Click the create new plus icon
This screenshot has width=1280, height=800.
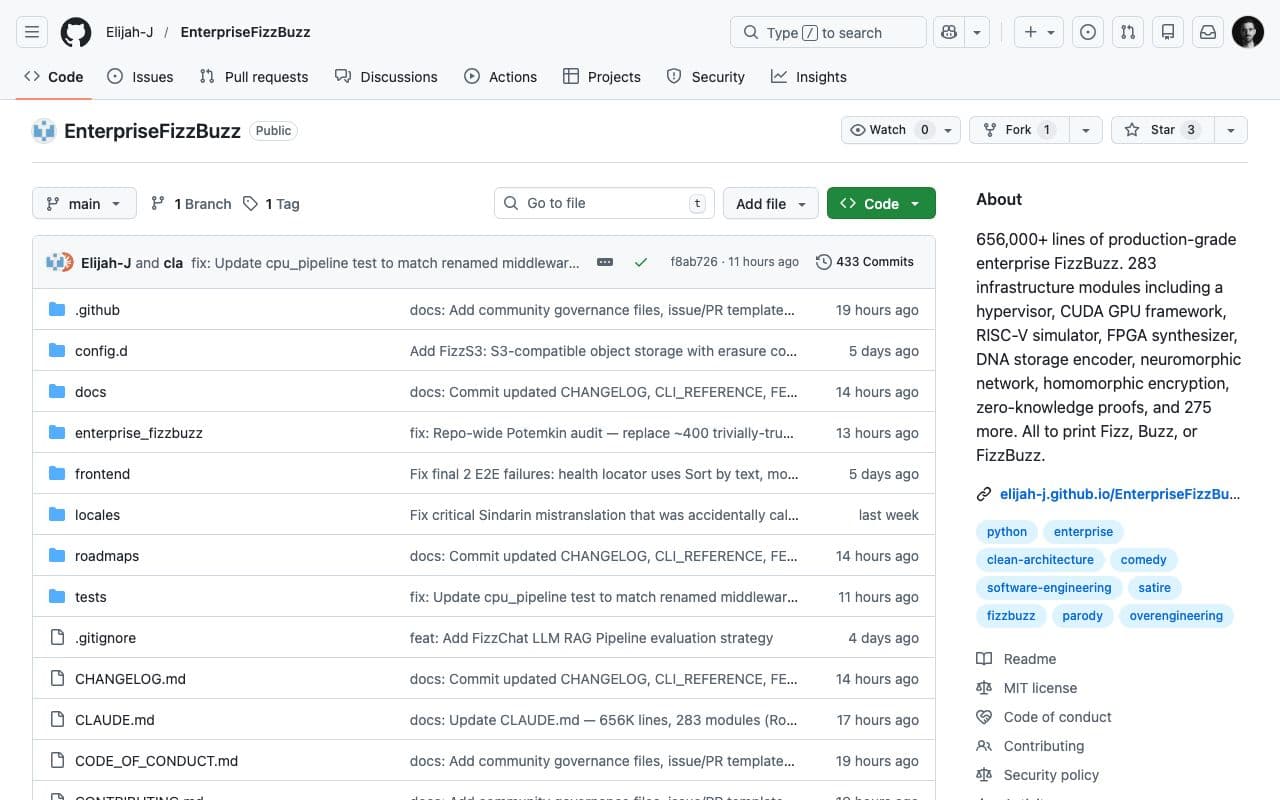pos(1031,31)
